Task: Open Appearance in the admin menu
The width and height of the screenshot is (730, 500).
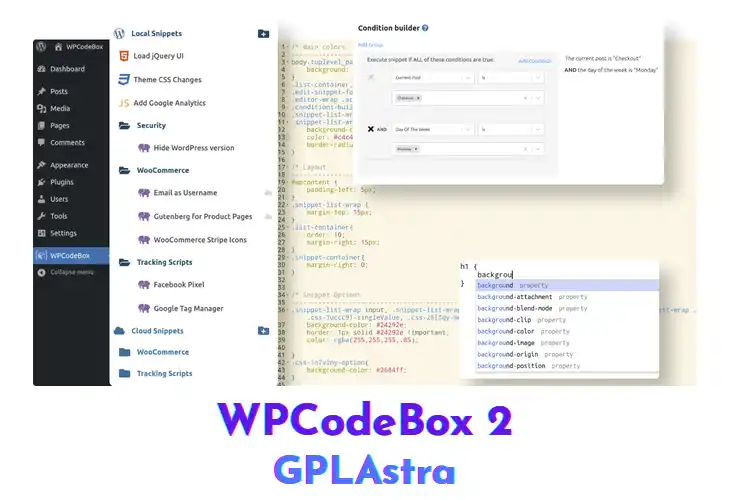Action: click(71, 165)
